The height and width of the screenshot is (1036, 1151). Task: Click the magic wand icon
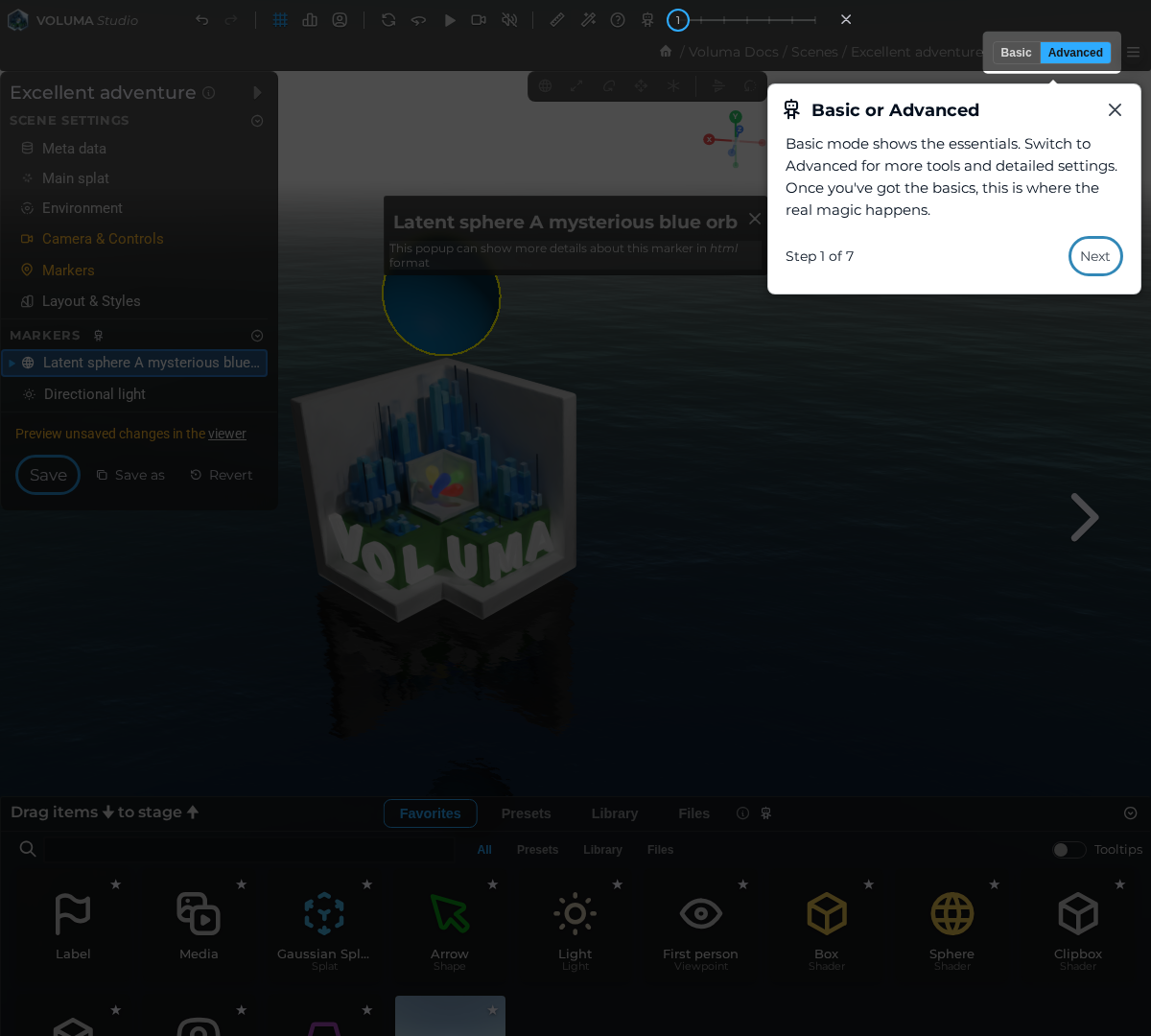pyautogui.click(x=588, y=20)
